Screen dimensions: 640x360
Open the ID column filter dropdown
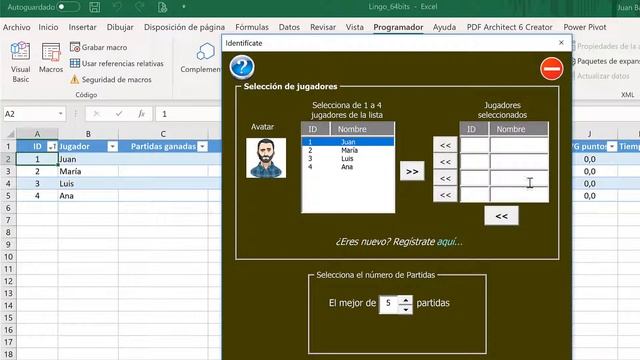[x=52, y=147]
